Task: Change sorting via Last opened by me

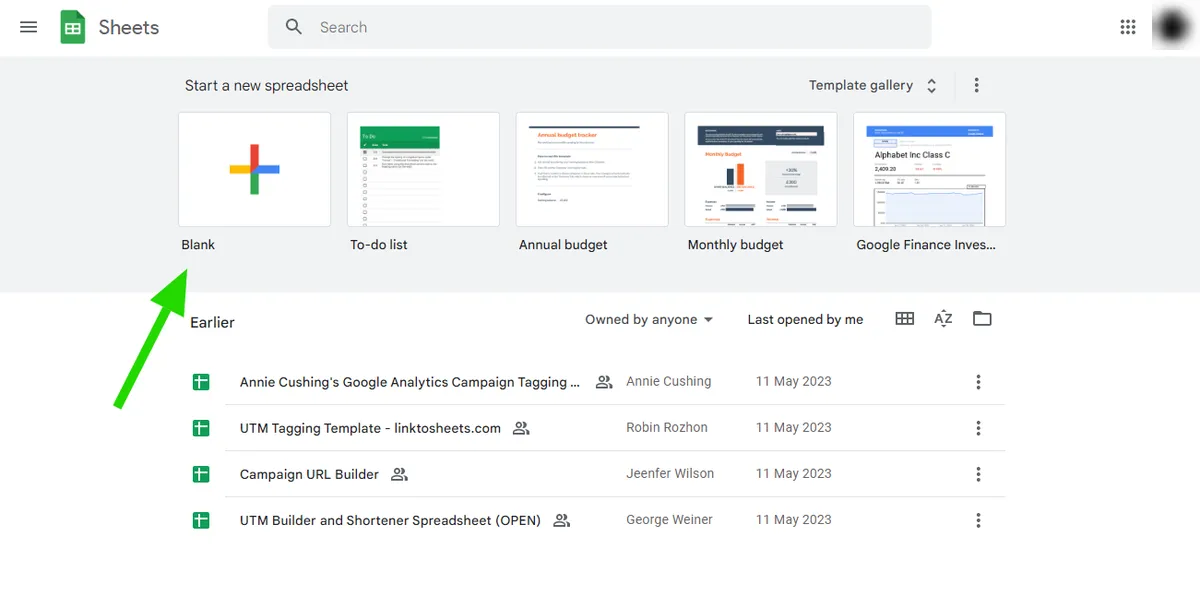Action: point(805,319)
